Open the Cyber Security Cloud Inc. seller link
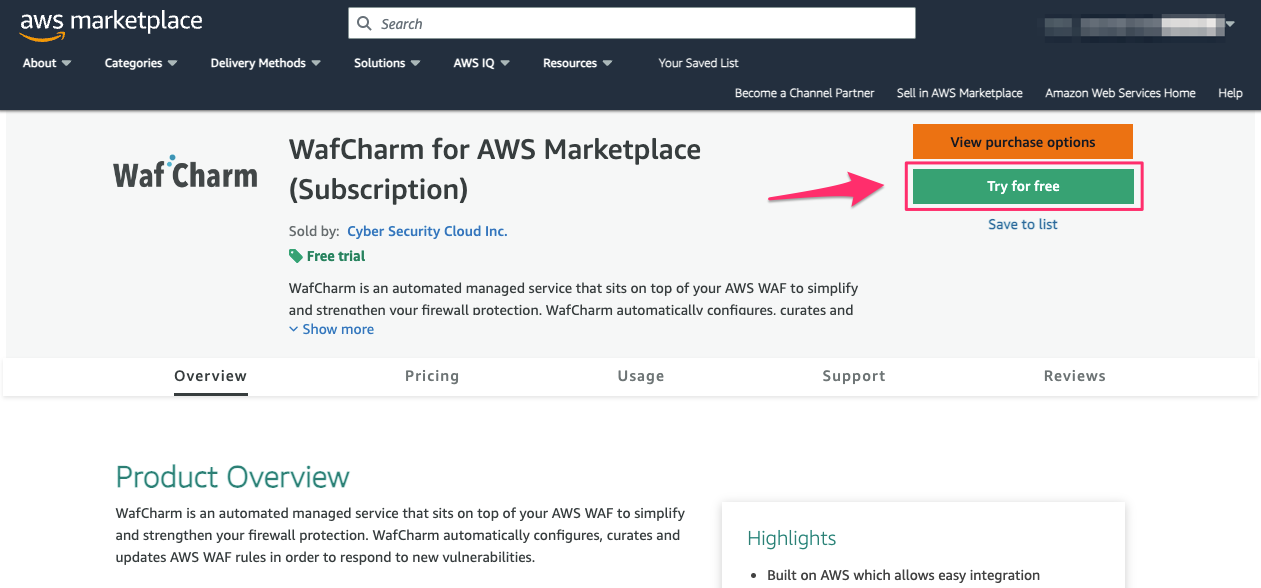Image resolution: width=1261 pixels, height=588 pixels. (427, 231)
